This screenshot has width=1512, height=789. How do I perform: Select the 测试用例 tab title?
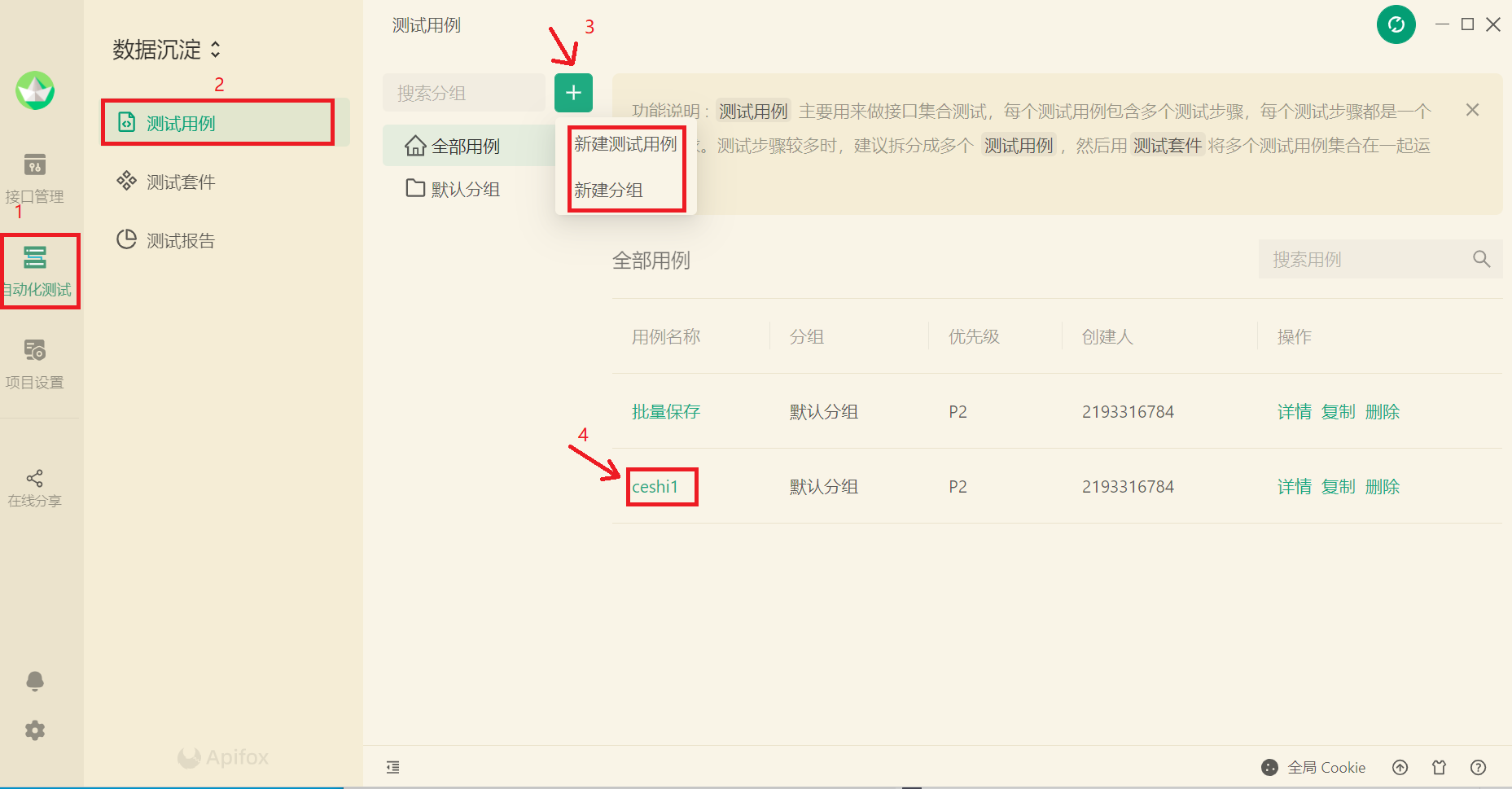(427, 25)
